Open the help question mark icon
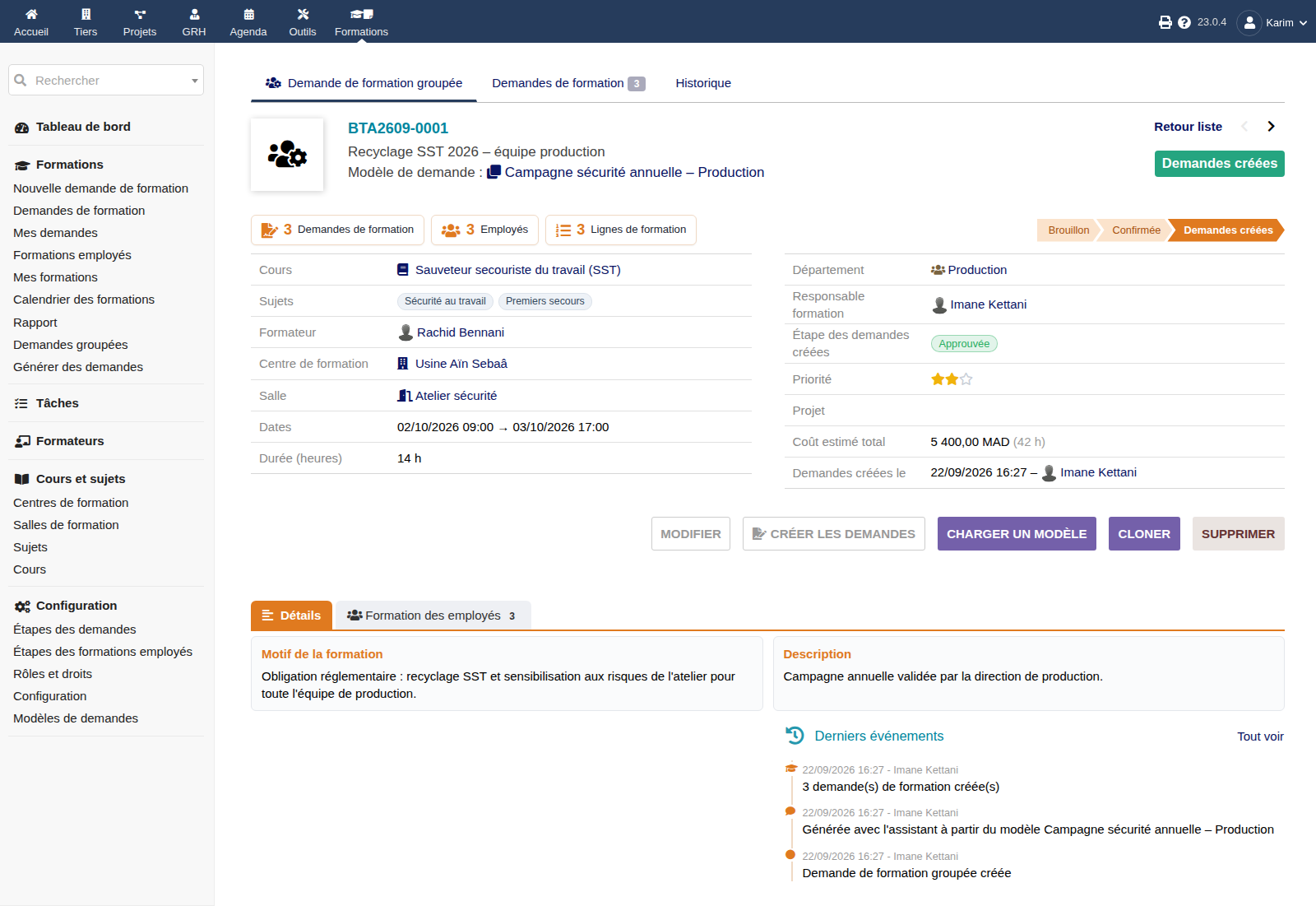This screenshot has height=906, width=1316. (x=1184, y=22)
